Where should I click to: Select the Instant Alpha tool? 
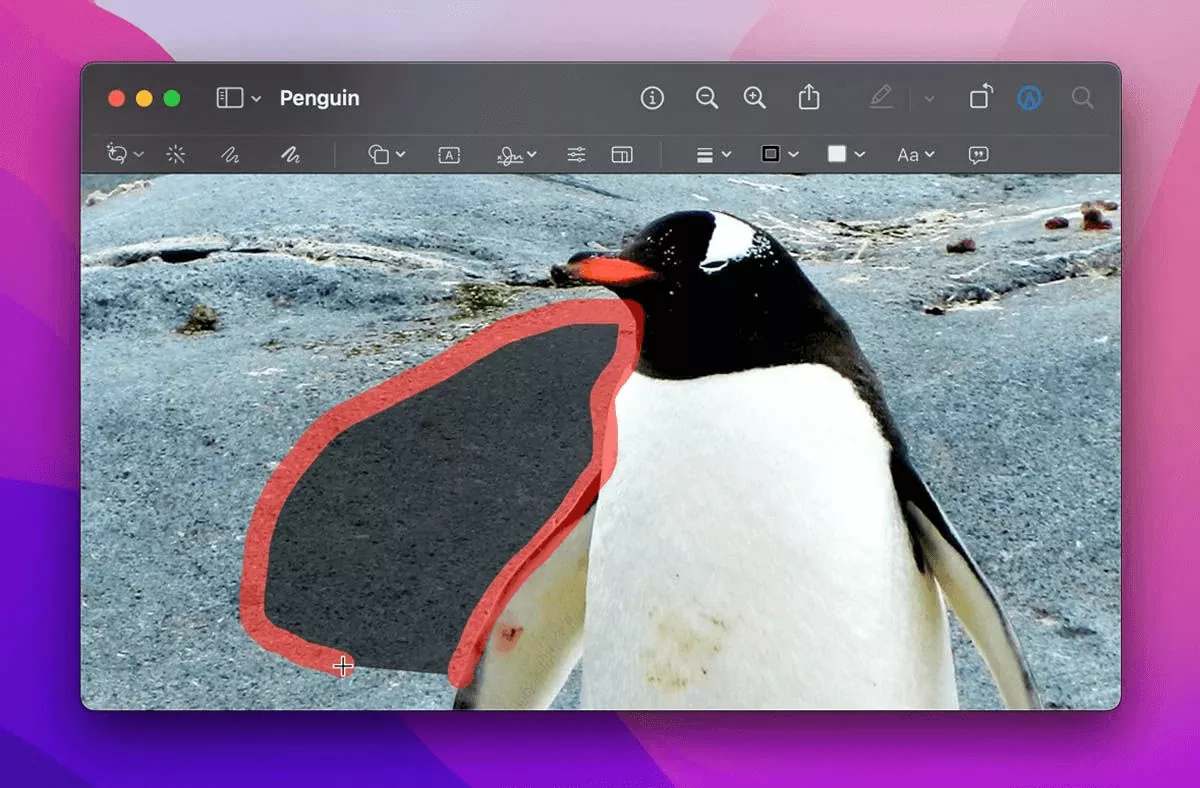176,154
